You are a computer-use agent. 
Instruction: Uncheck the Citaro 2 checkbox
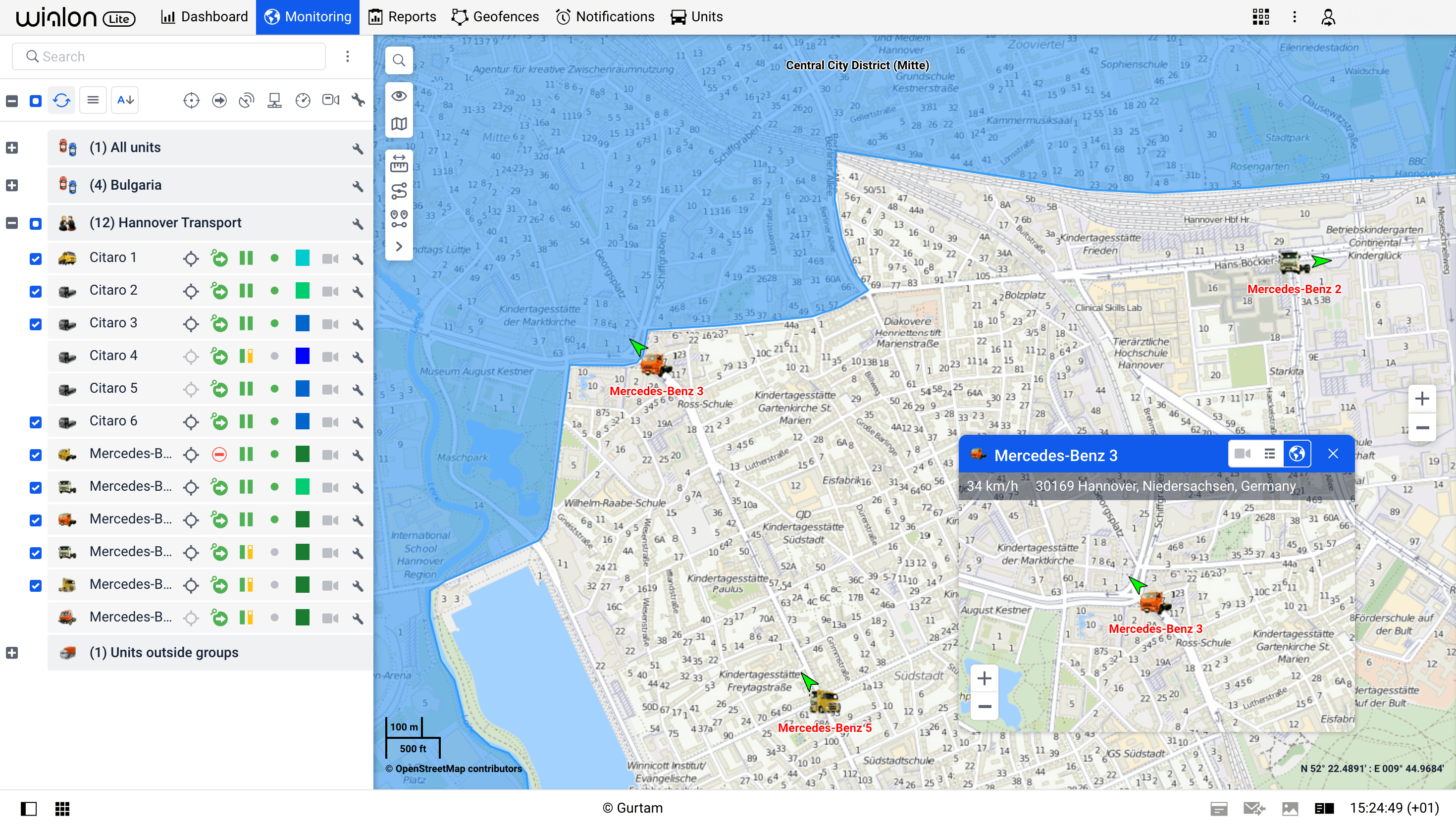36,292
